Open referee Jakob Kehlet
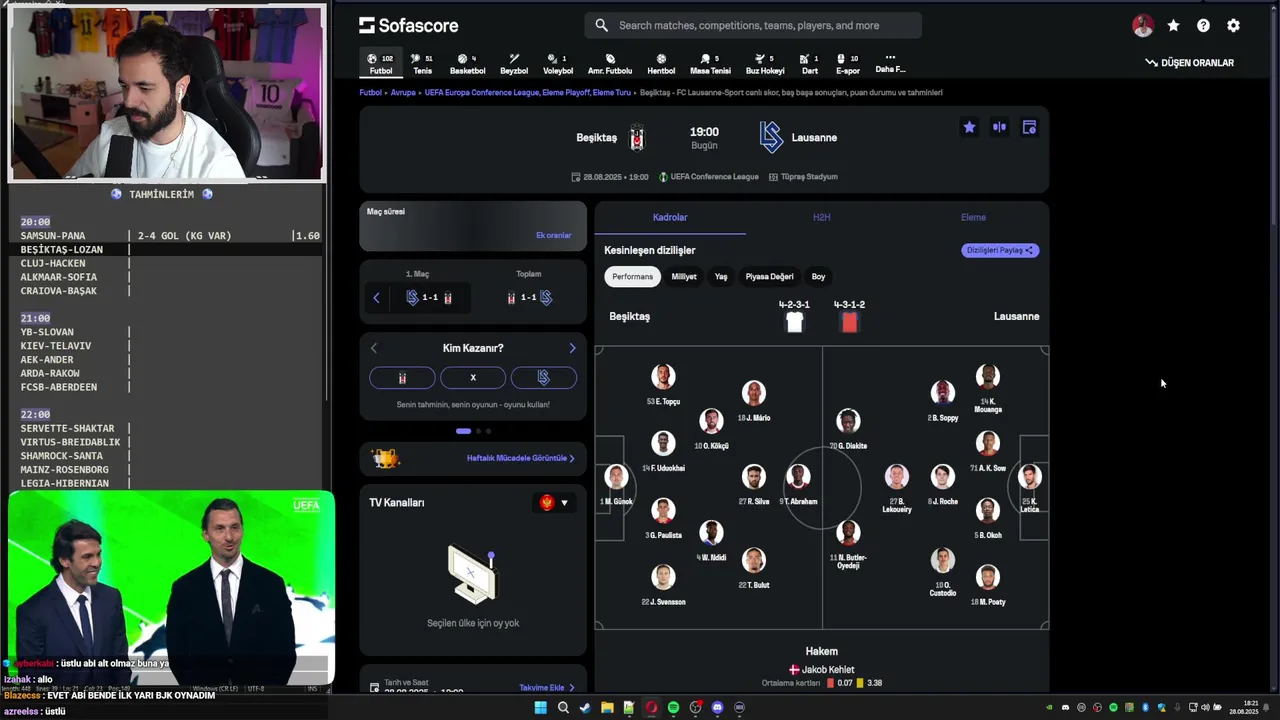The height and width of the screenshot is (720, 1280). click(821, 670)
